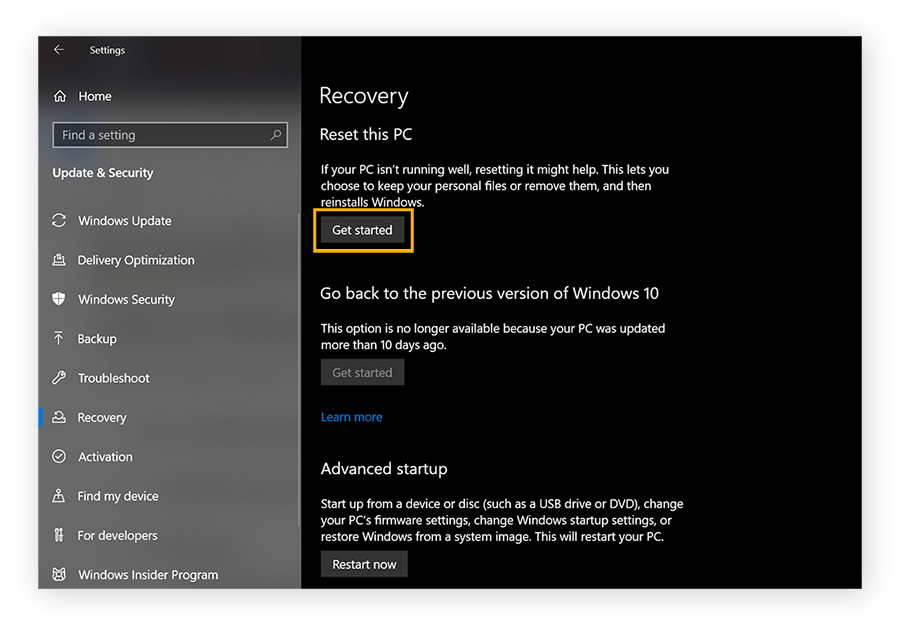
Task: Click the disabled Get started button
Action: (x=362, y=372)
